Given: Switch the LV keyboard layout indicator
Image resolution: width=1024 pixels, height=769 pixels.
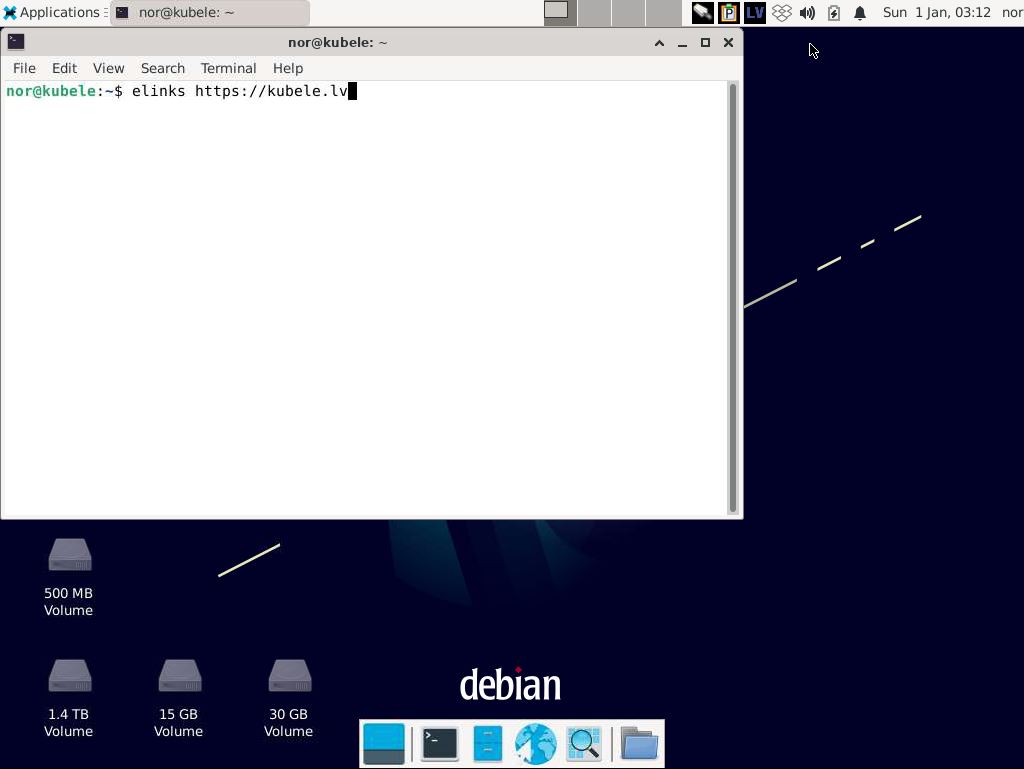Looking at the screenshot, I should click(755, 13).
